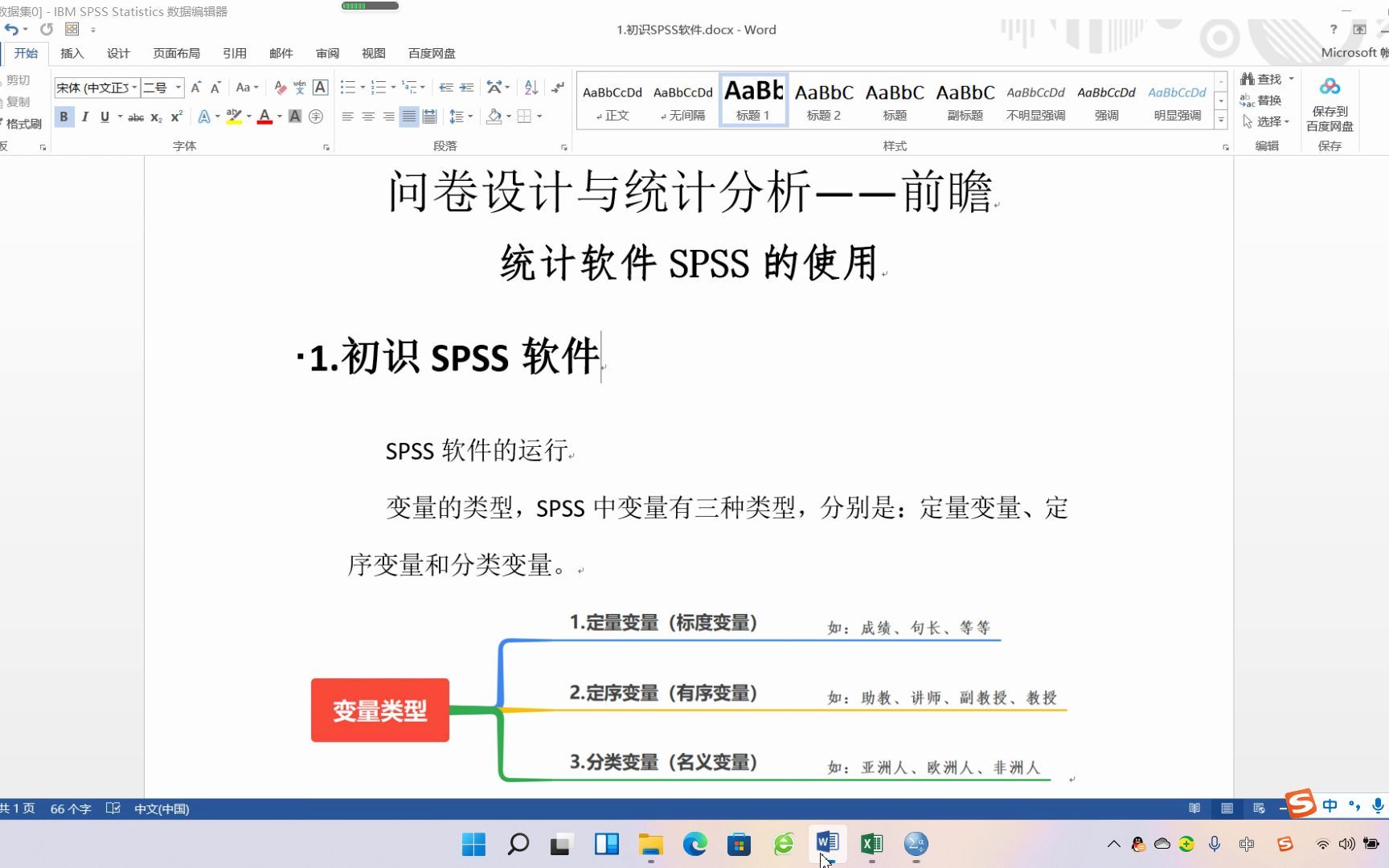Switch to Web Layout view in status bar
This screenshot has height=868, width=1389.
[x=1259, y=809]
